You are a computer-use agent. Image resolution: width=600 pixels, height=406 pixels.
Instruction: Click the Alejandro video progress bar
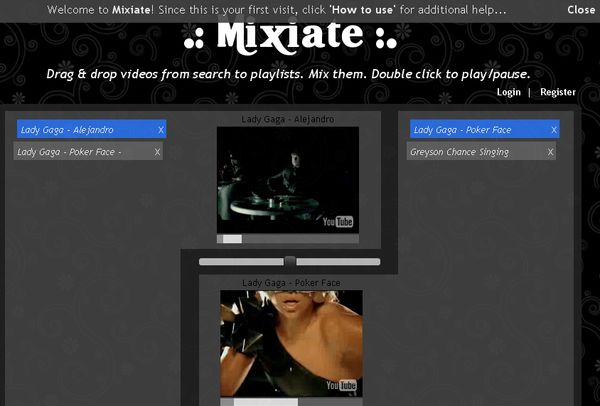pyautogui.click(x=288, y=239)
